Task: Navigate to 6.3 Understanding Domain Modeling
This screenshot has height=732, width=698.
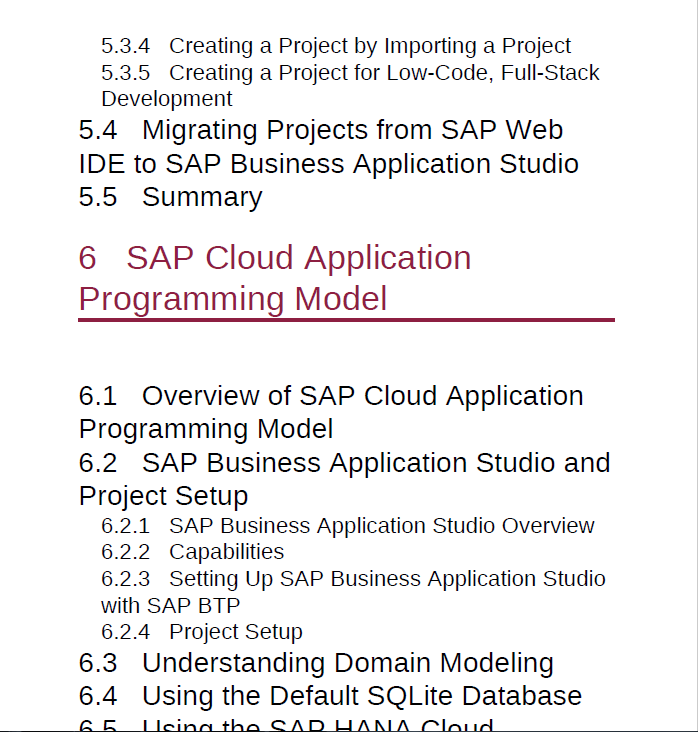Action: (x=316, y=663)
